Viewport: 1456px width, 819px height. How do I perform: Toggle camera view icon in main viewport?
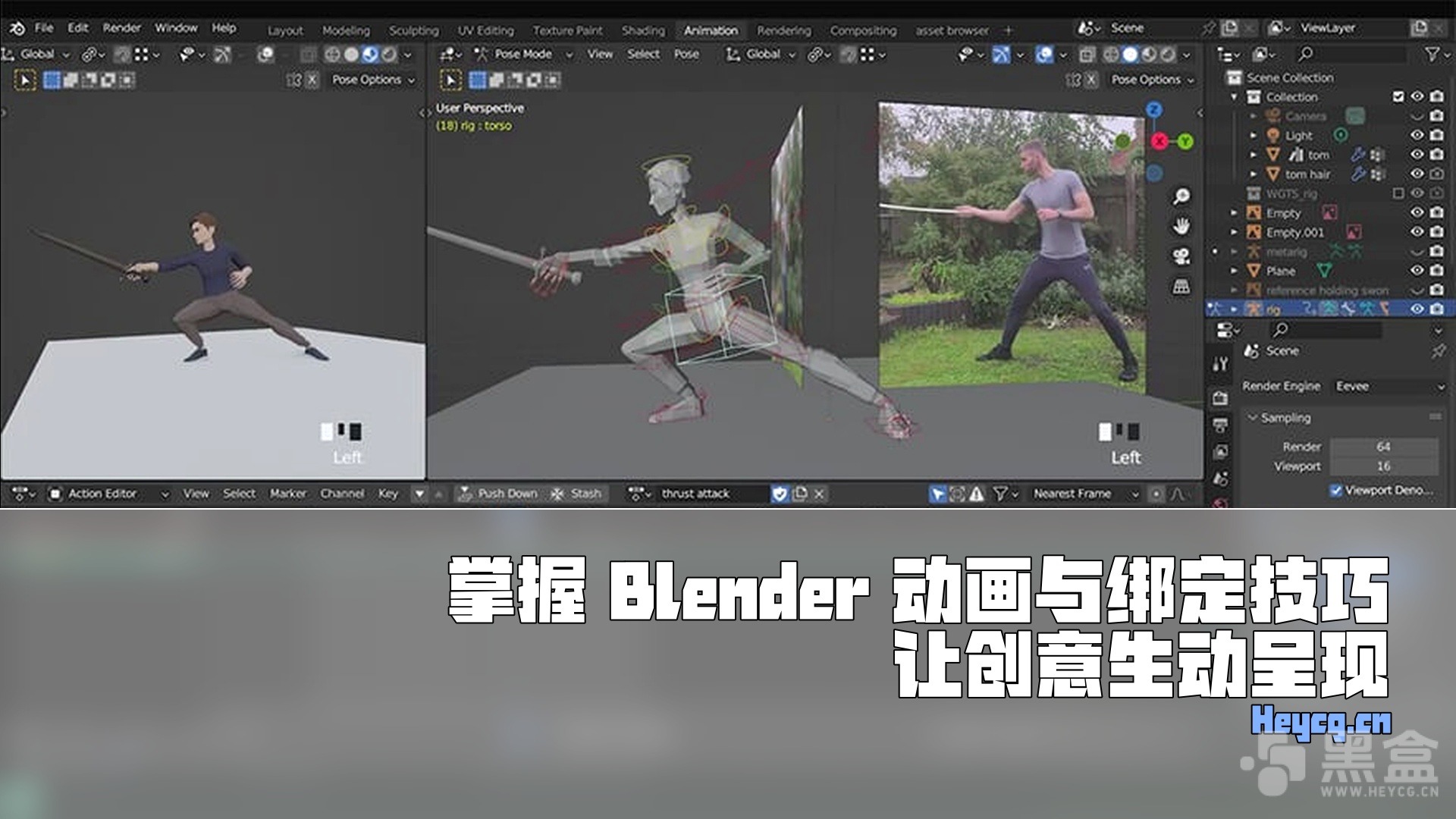pyautogui.click(x=1181, y=256)
